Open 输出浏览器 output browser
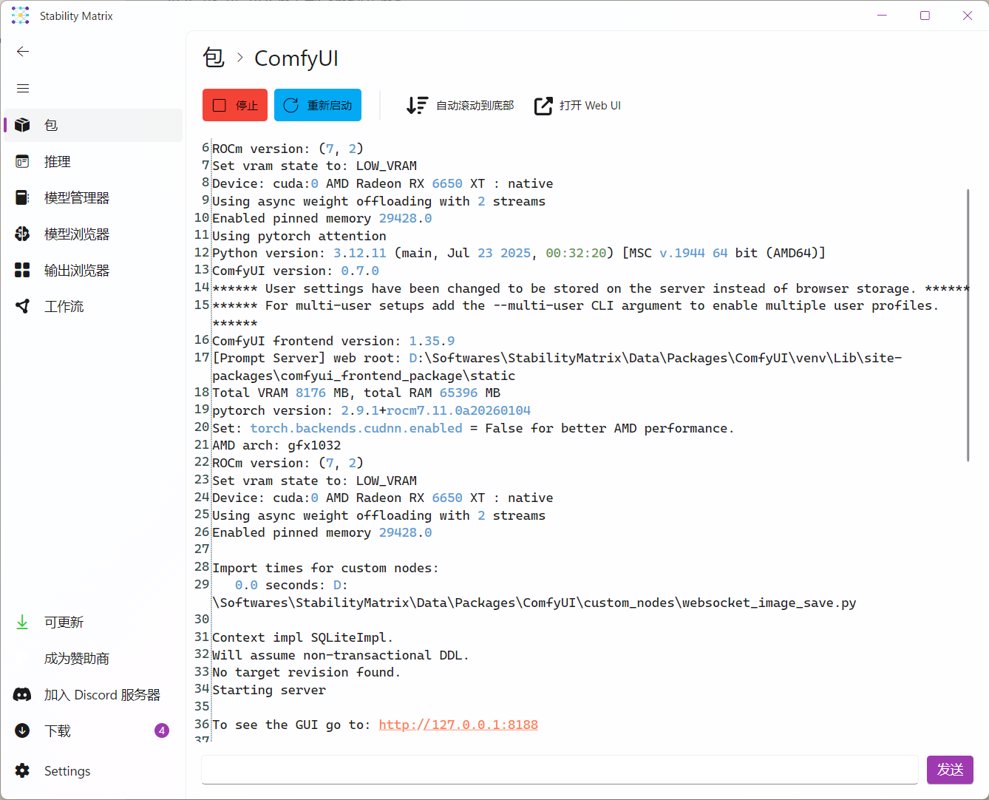 93,270
